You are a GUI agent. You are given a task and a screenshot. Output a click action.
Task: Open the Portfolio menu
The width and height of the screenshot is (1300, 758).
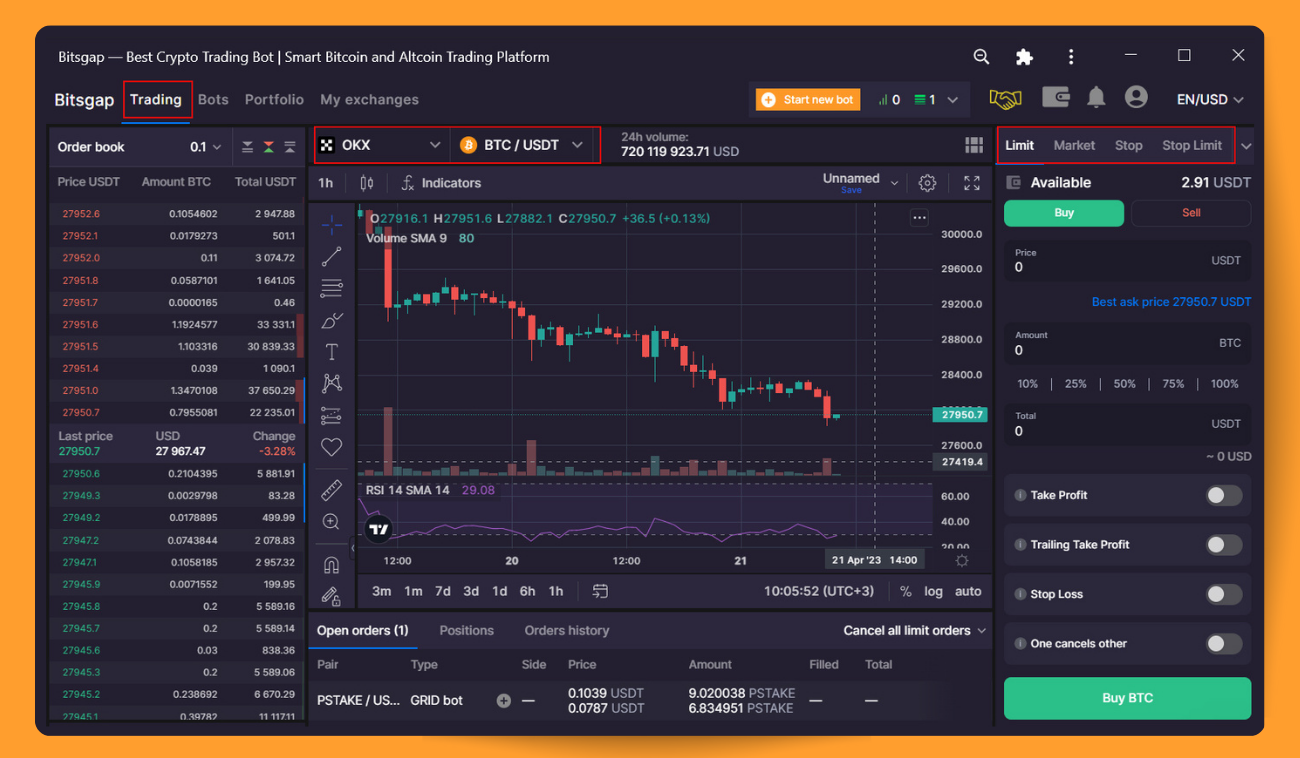pos(274,99)
